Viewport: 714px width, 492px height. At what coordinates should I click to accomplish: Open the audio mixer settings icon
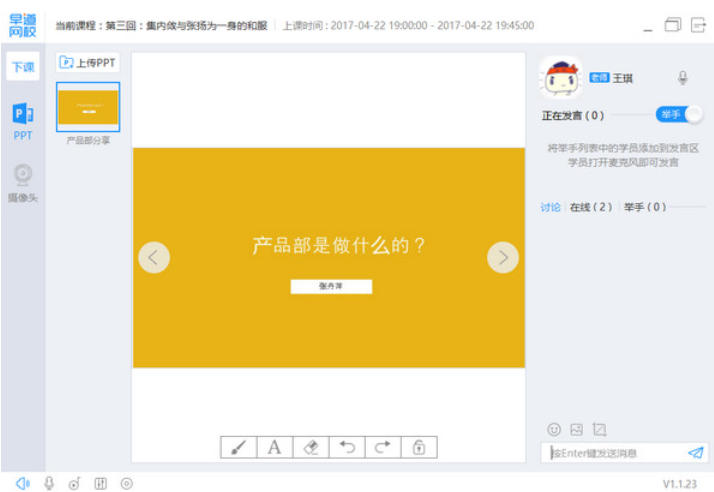tap(100, 483)
